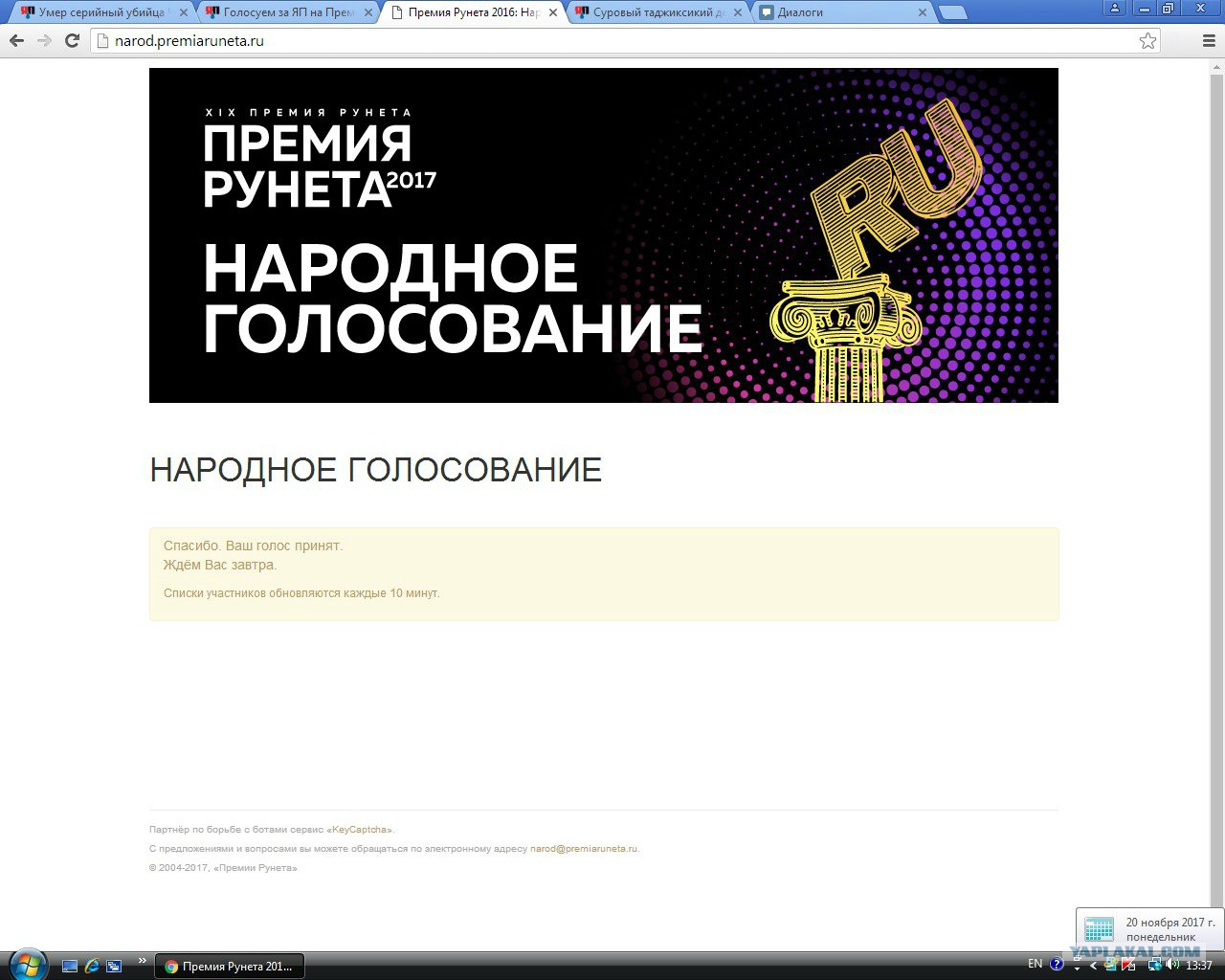Switch to the 'Умер серийный убийца' tab
1225x980 pixels.
(103, 12)
